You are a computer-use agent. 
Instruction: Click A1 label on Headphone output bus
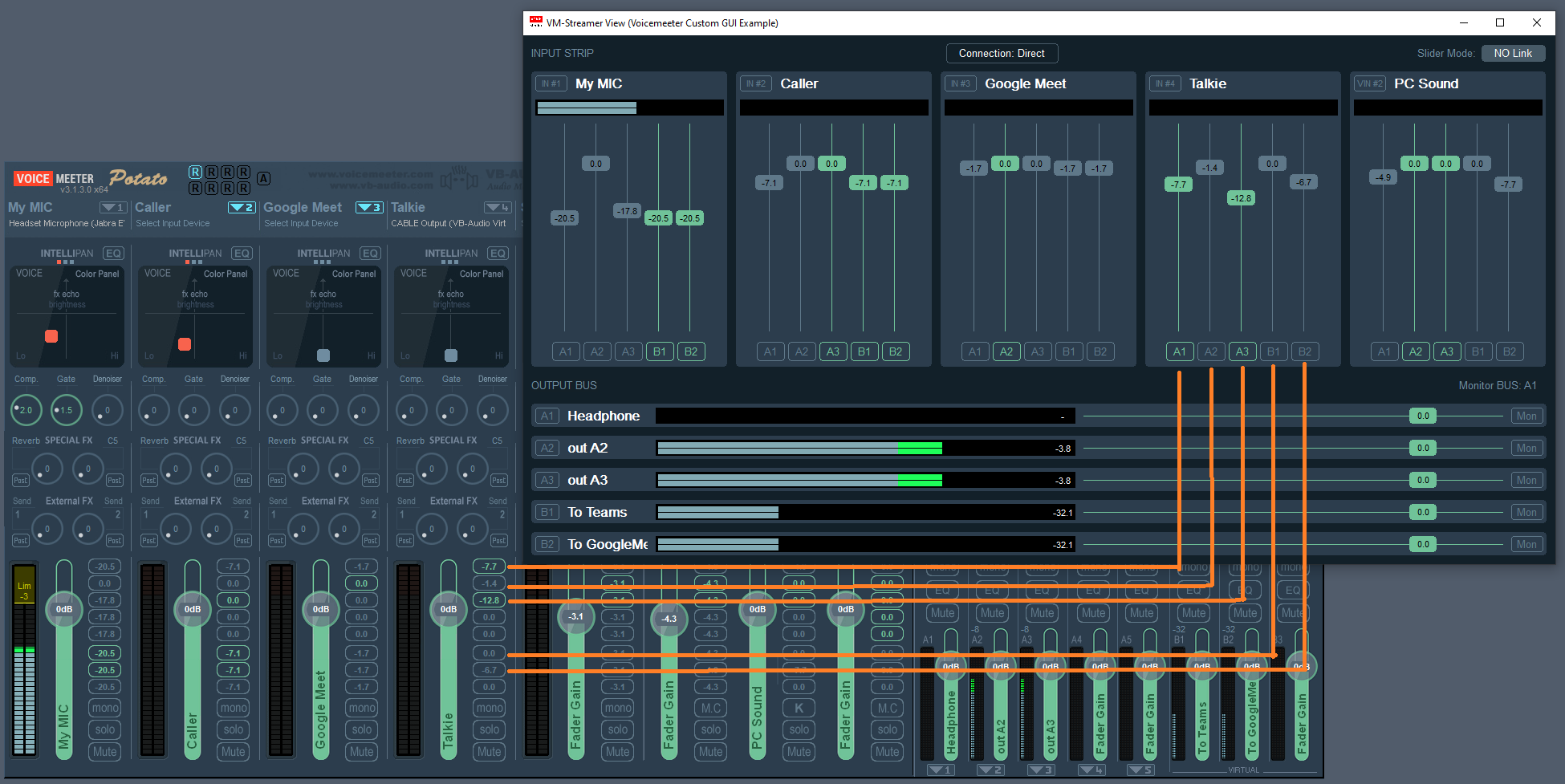tap(547, 416)
